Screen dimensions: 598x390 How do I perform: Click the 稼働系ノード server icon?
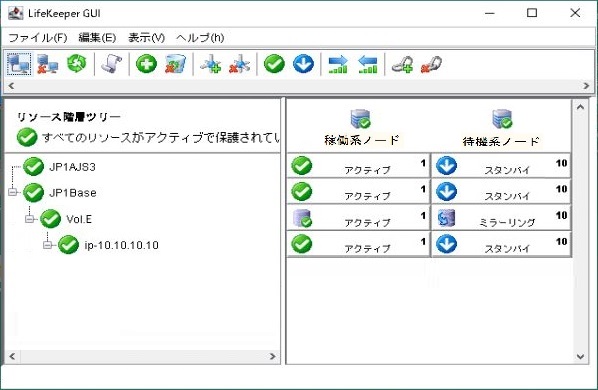click(360, 119)
